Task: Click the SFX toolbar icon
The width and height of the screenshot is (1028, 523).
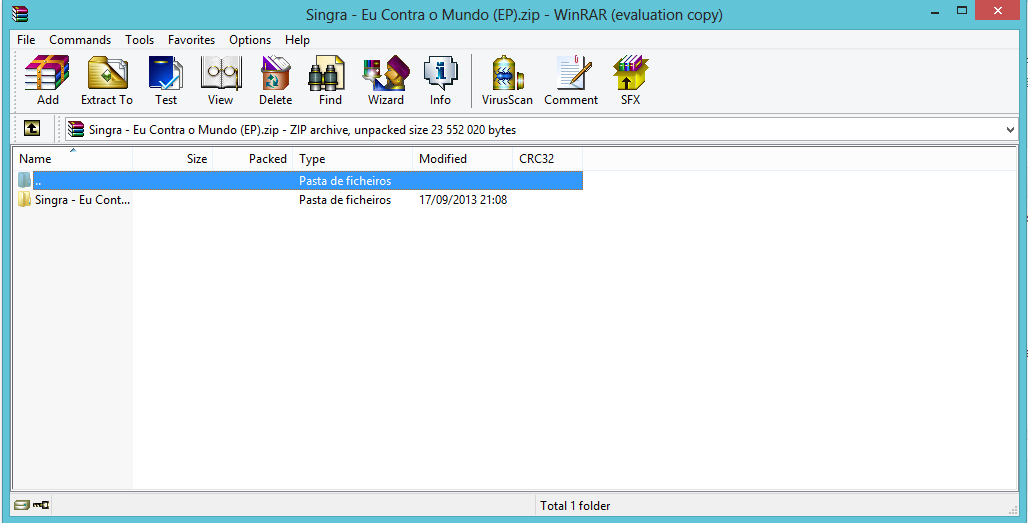Action: click(630, 80)
